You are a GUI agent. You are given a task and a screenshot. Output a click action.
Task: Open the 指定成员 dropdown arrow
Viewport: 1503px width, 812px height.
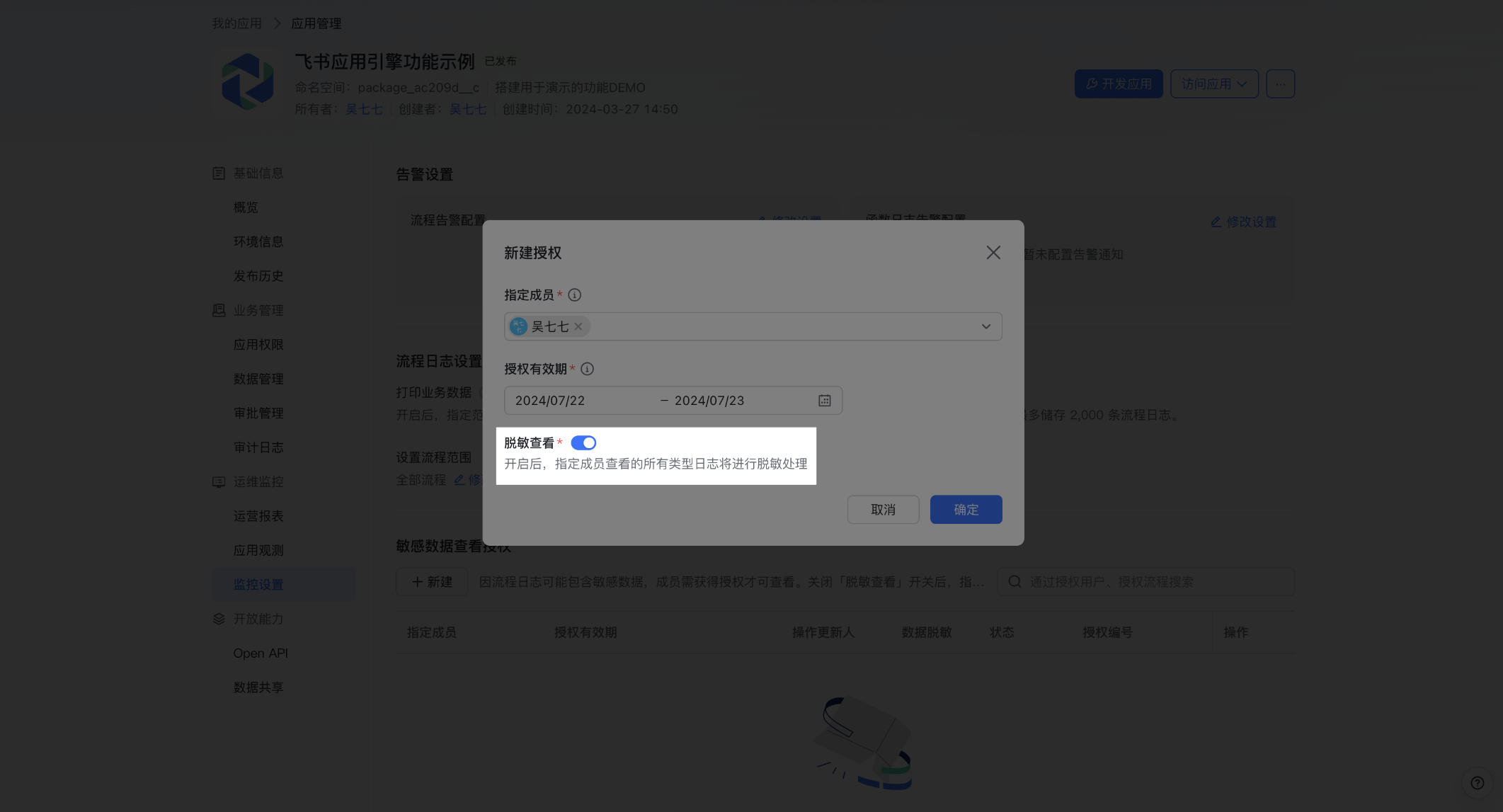(x=986, y=326)
